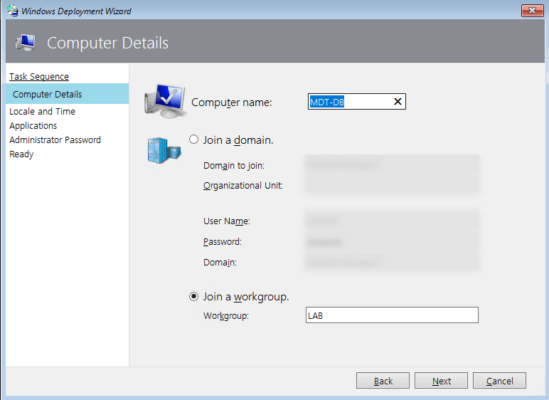Select the Join a domain radio button

coord(194,139)
